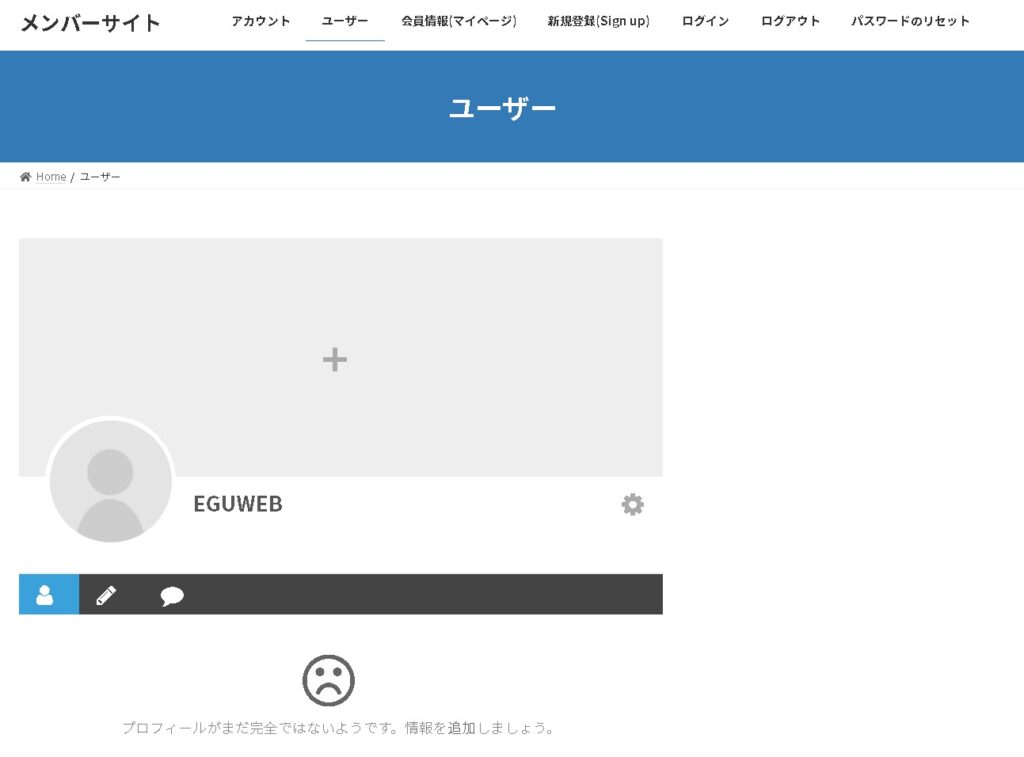1024x757 pixels.
Task: Open the gear settings icon beside EGUWEB
Action: (x=632, y=505)
